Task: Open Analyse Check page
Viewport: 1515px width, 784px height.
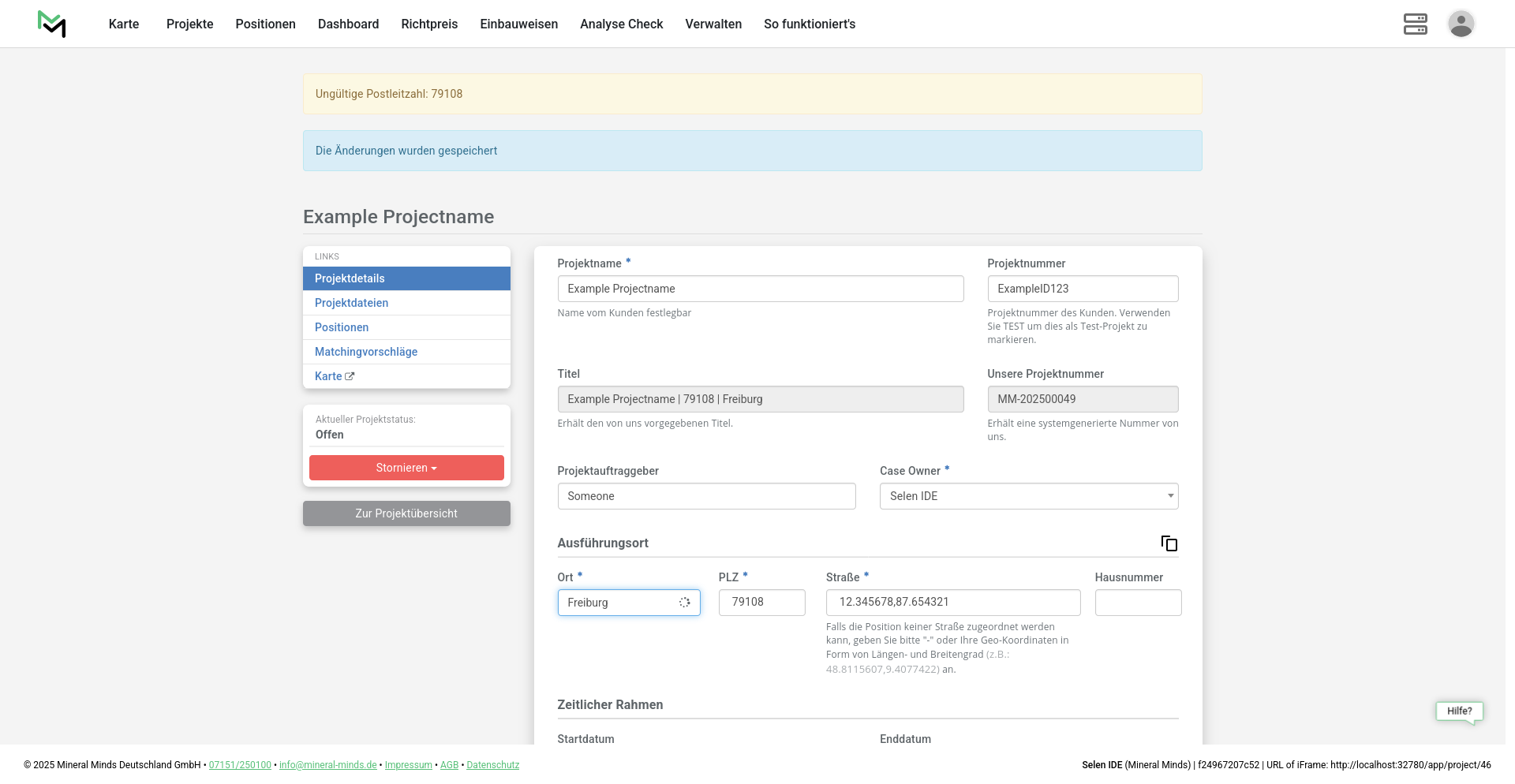Action: tap(621, 24)
